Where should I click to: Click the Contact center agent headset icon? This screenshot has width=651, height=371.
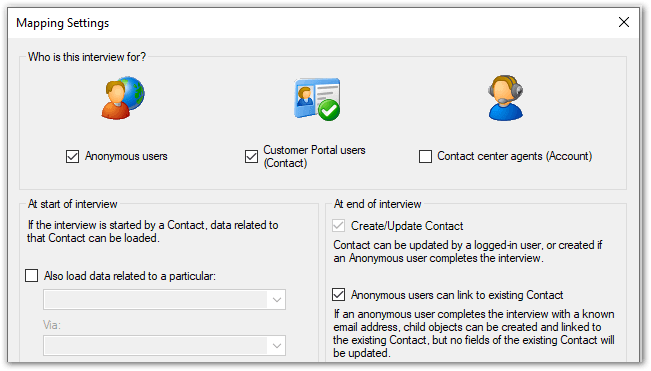pyautogui.click(x=505, y=98)
